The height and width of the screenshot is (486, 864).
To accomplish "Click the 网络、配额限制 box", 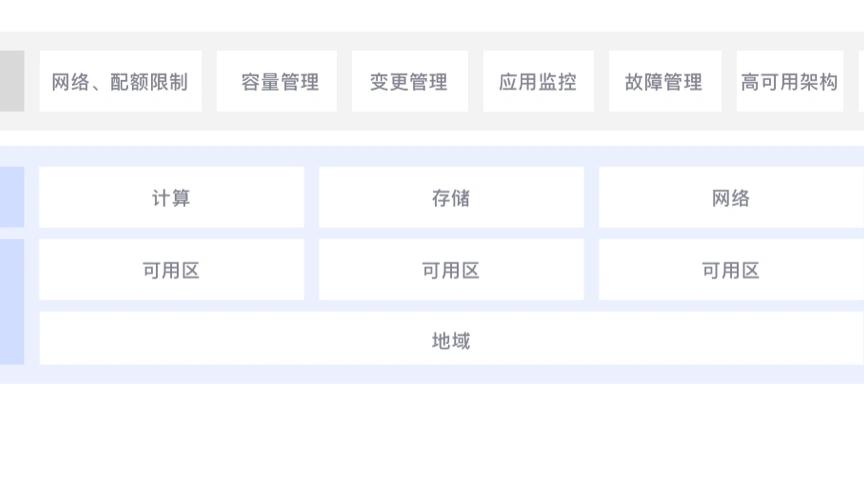I will (x=121, y=82).
